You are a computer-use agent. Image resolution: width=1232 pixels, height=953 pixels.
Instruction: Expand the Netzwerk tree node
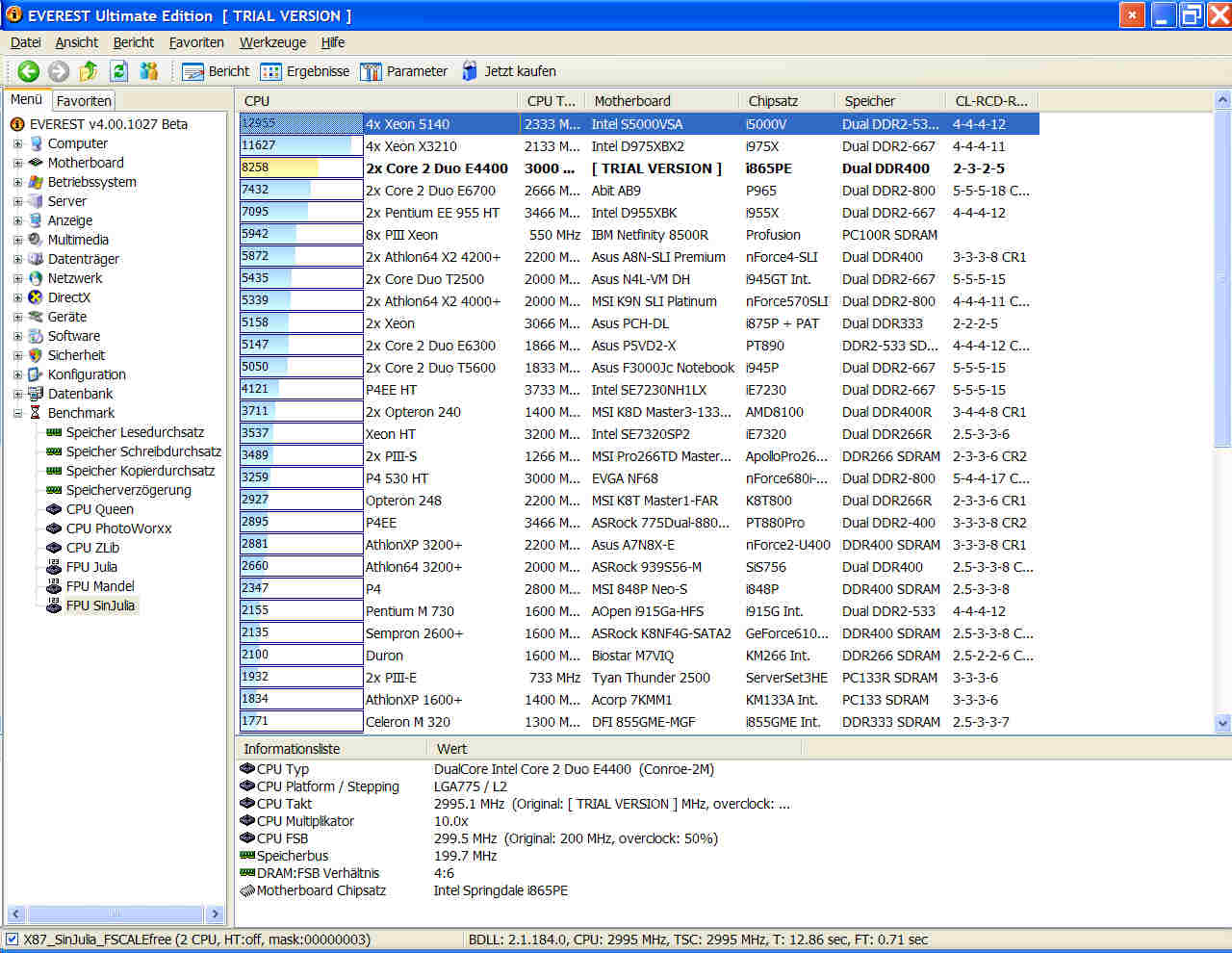[17, 278]
